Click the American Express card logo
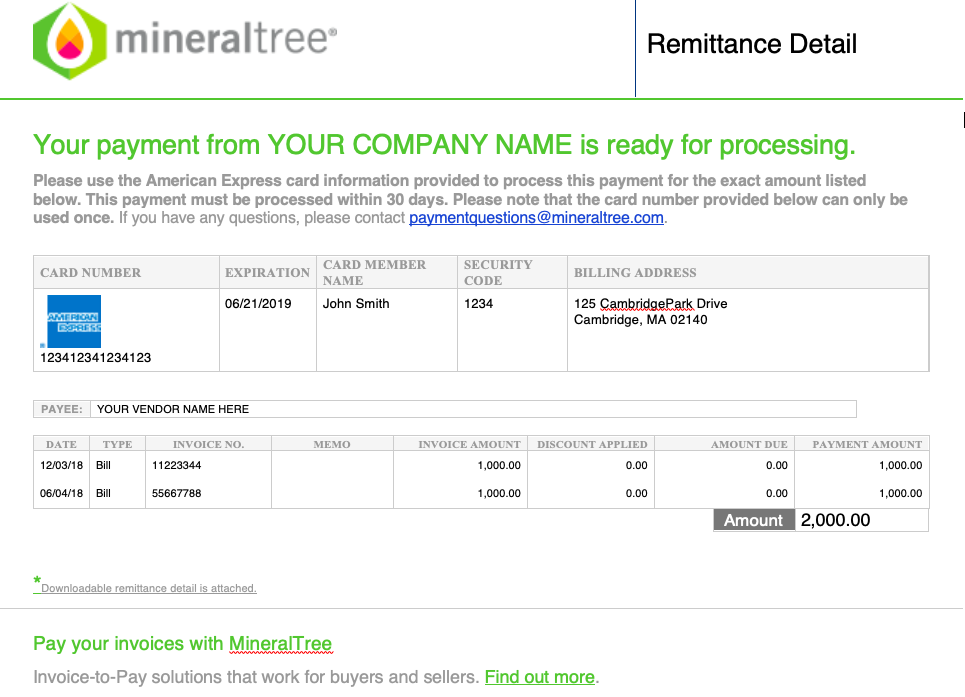 pyautogui.click(x=74, y=321)
